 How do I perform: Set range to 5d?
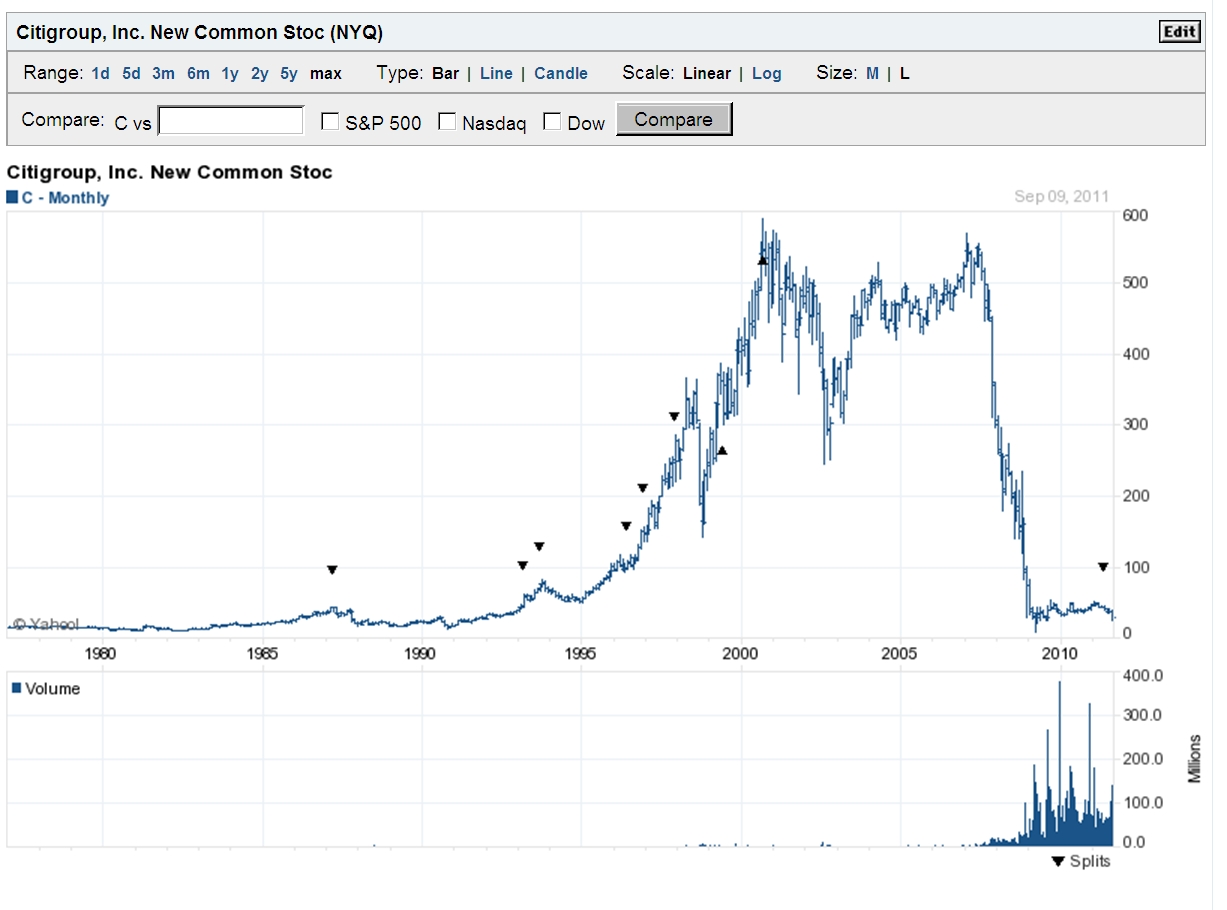pyautogui.click(x=132, y=73)
